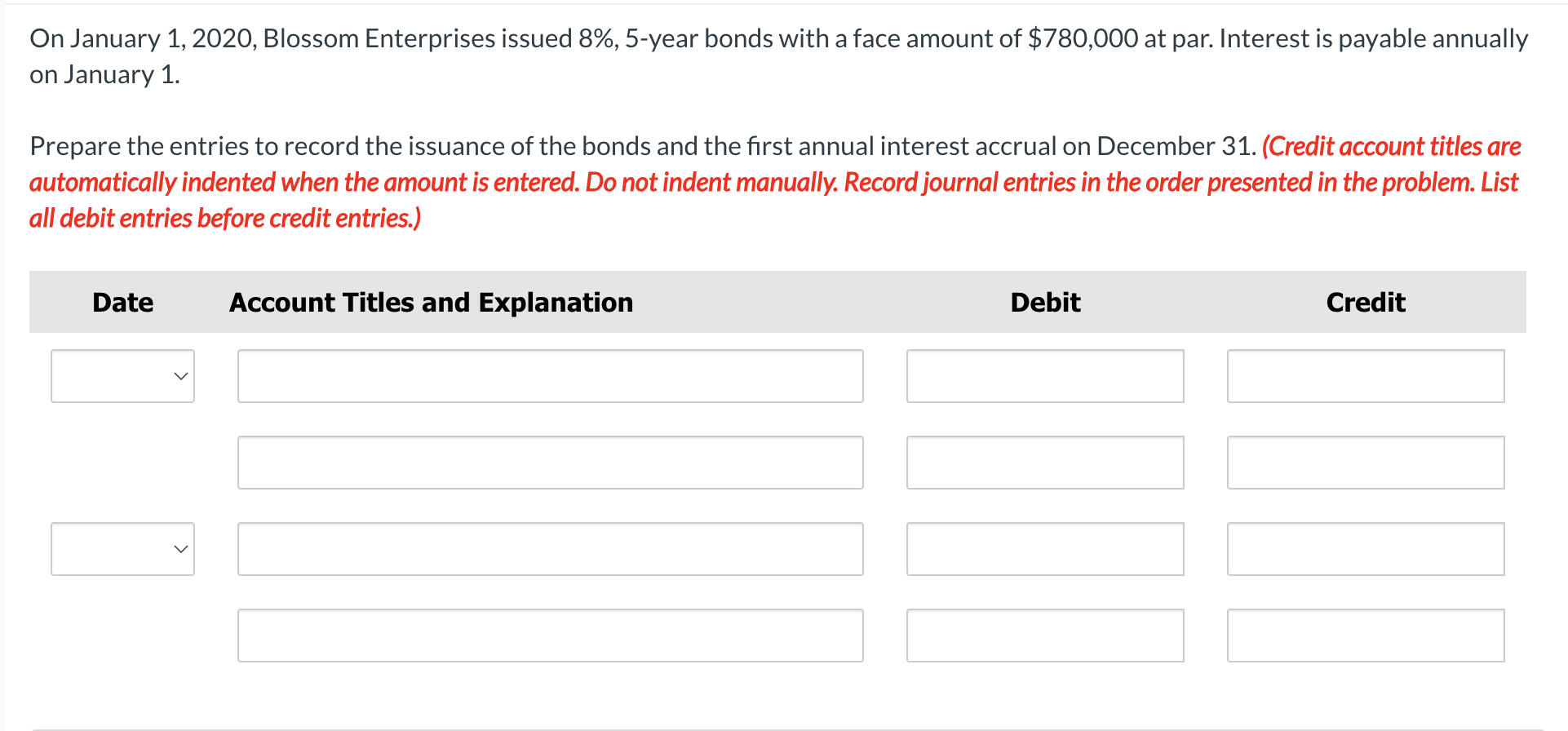Click the Date column header
Screen dimensions: 1568x731
tap(122, 303)
